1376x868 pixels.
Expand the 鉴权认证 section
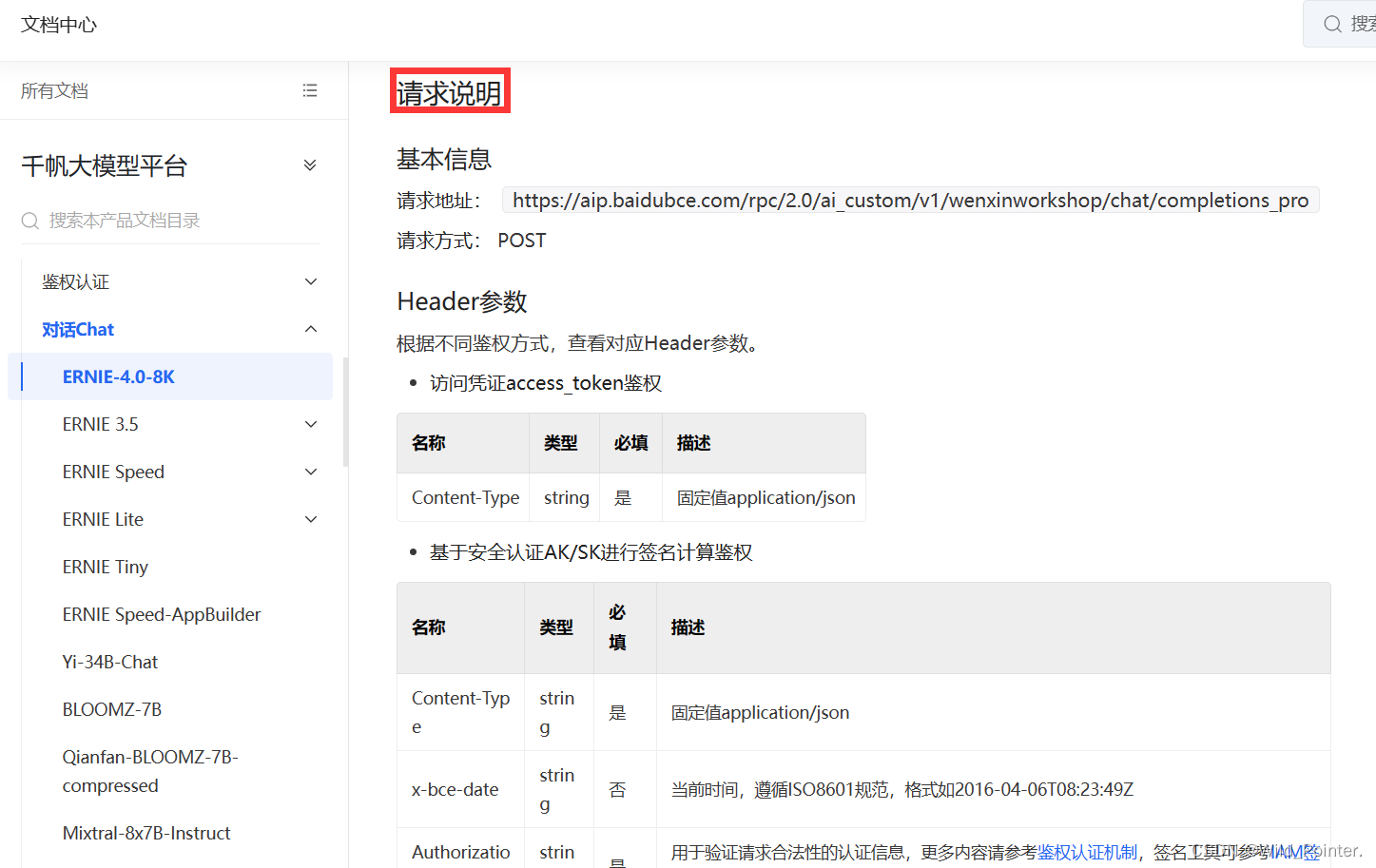click(310, 281)
